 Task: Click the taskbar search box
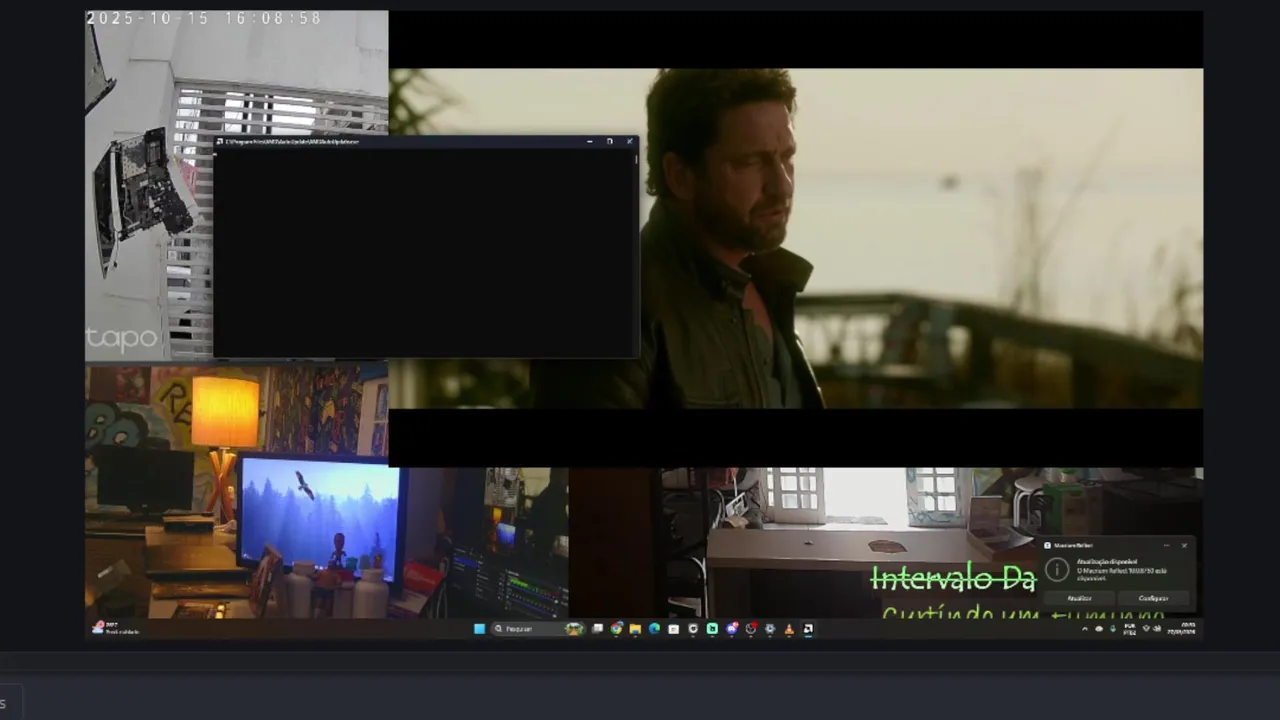(x=539, y=629)
